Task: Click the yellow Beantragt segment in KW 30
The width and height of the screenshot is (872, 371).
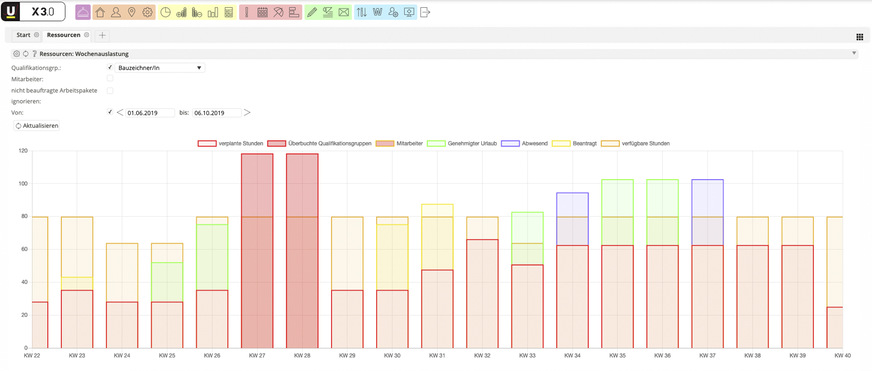Action: click(392, 258)
